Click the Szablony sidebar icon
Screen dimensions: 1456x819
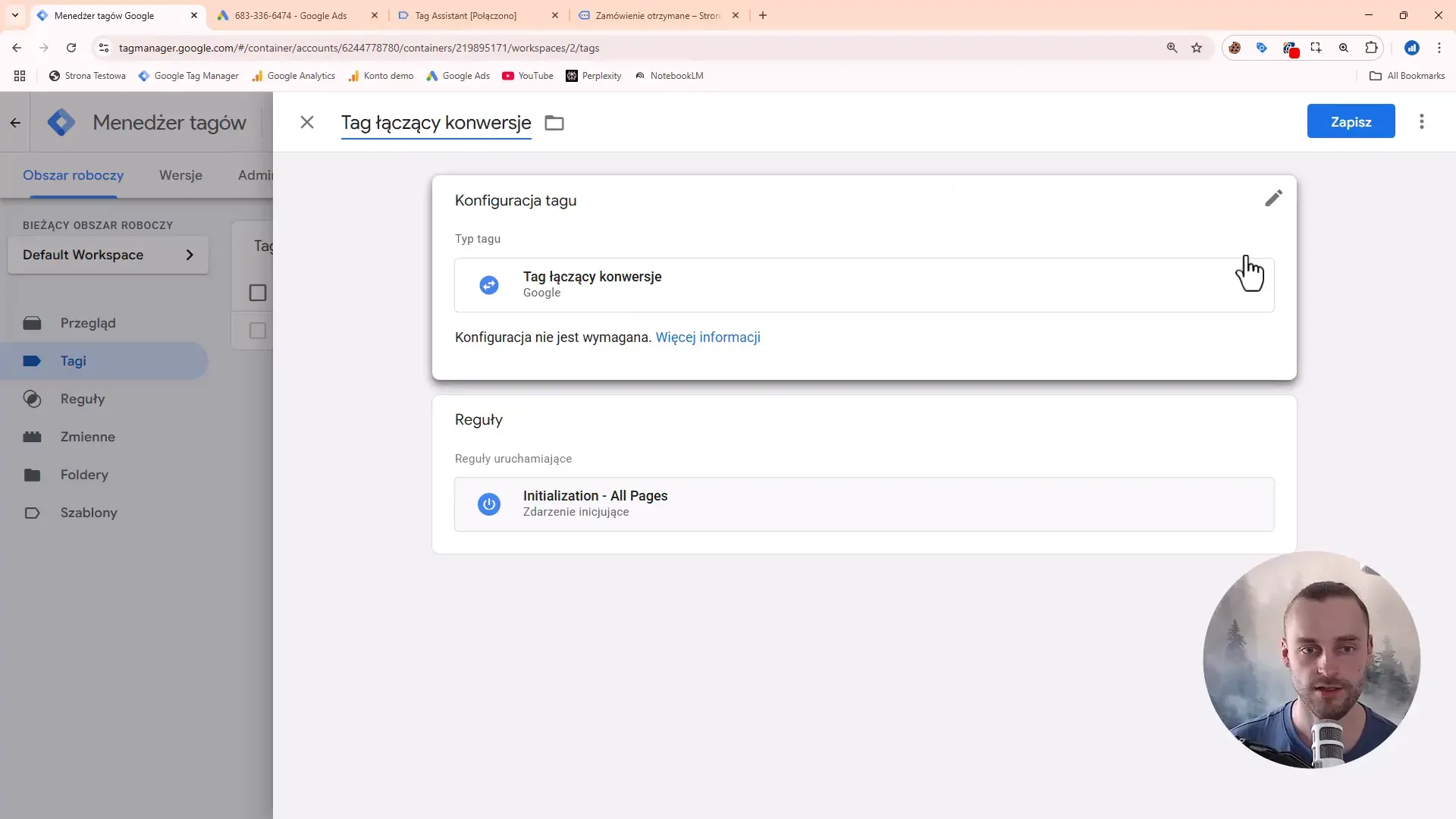(32, 513)
